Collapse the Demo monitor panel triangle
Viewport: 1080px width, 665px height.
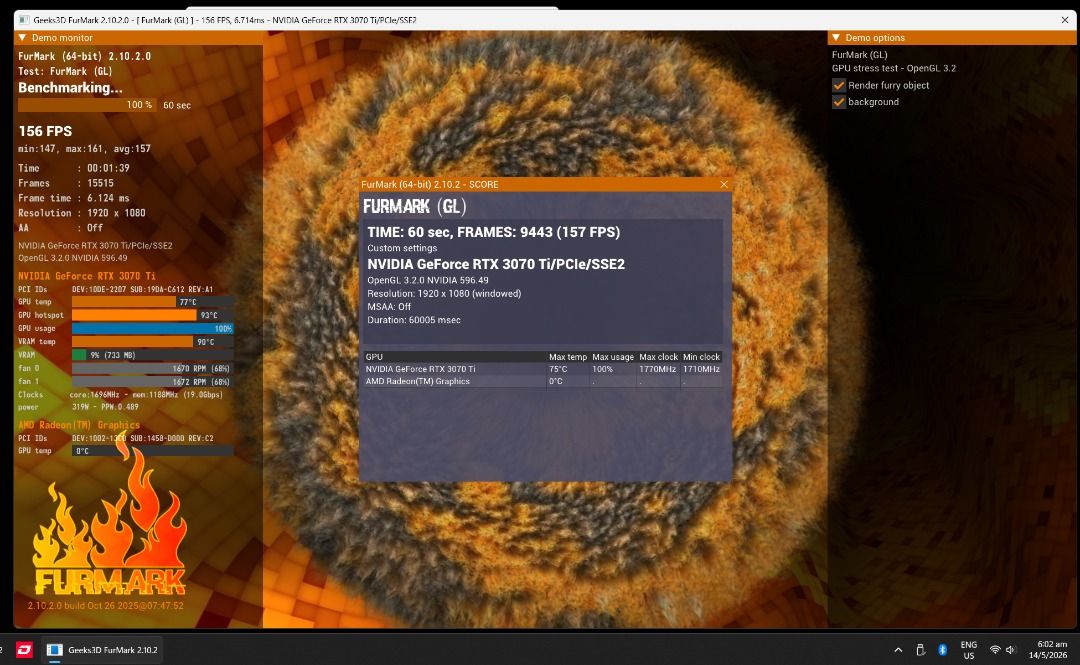point(22,37)
